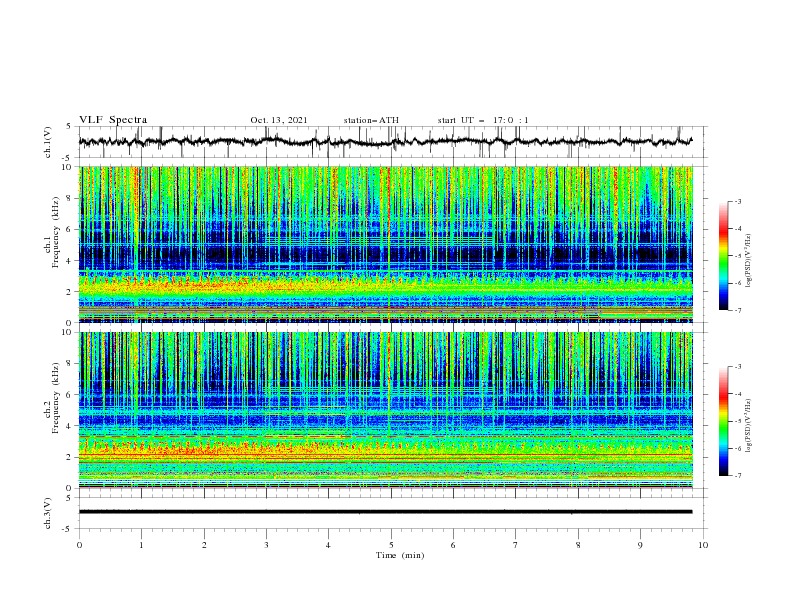Image resolution: width=792 pixels, height=612 pixels.
Task: Click inside the ch.2 spectrogram panel
Action: [x=385, y=410]
